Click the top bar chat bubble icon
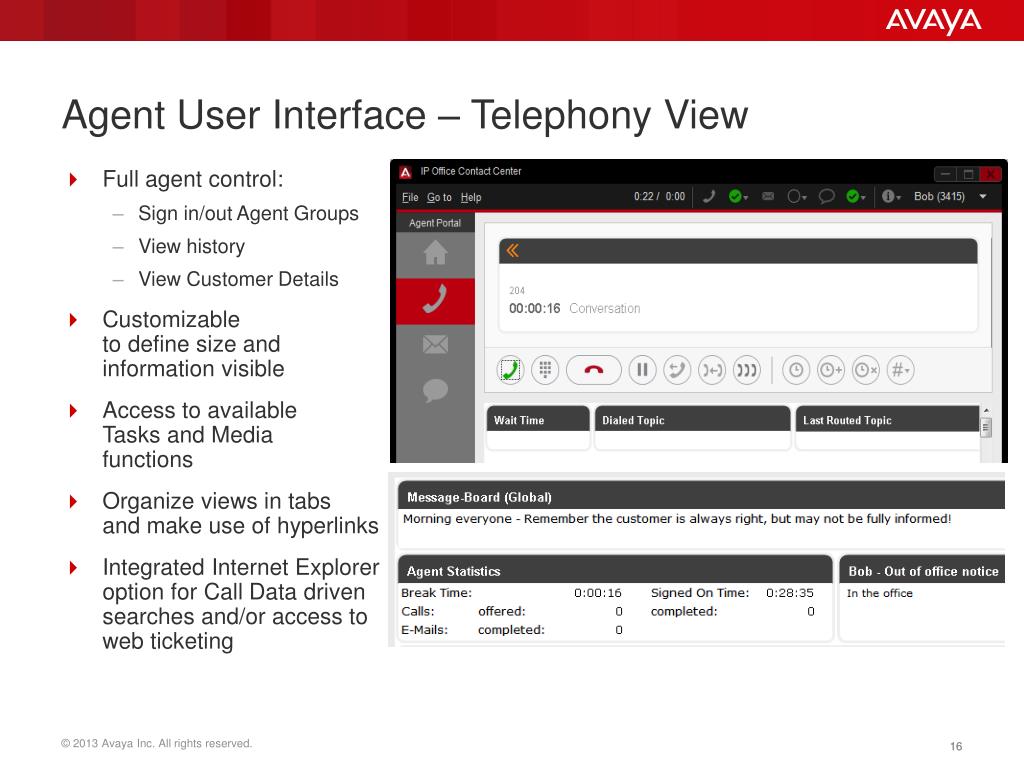 (x=827, y=196)
